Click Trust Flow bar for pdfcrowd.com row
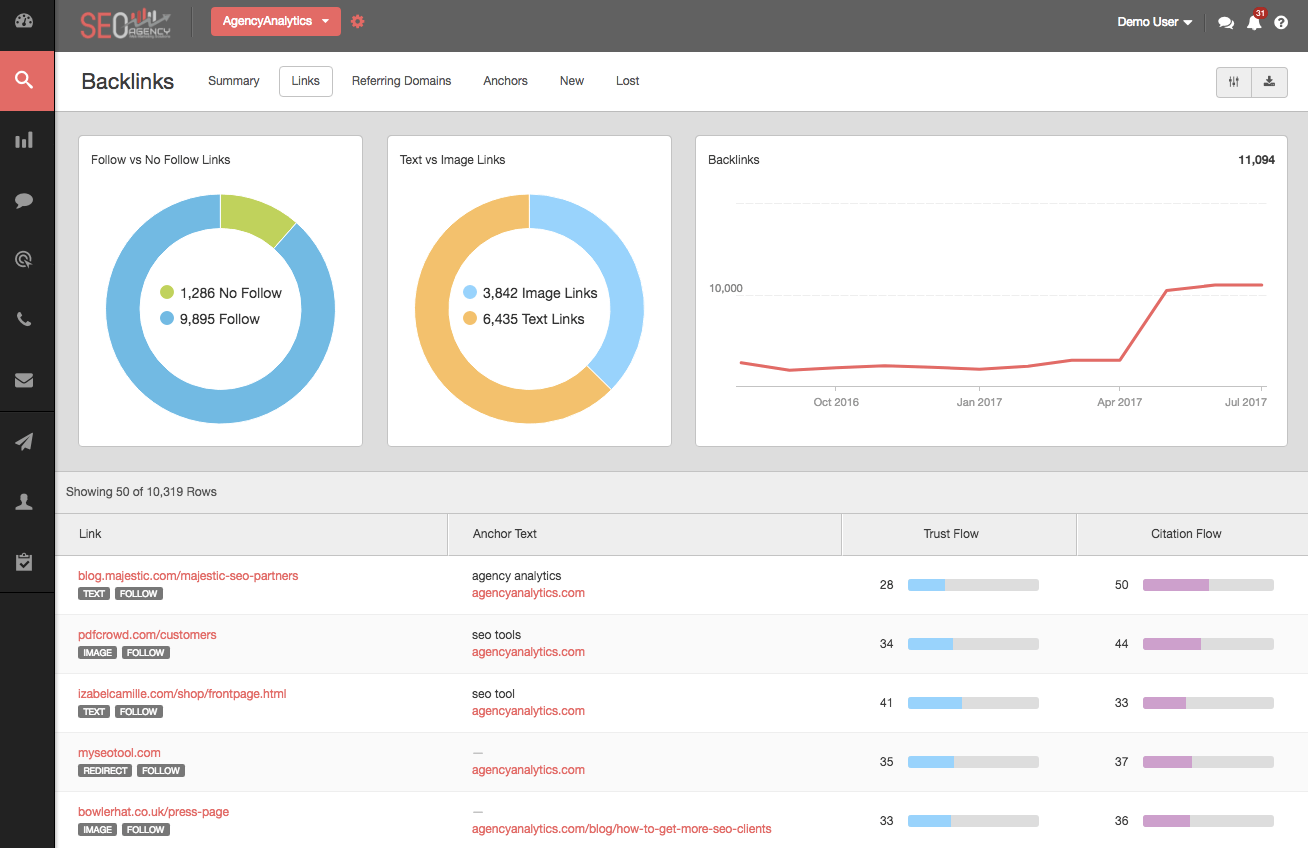This screenshot has width=1308, height=848. click(x=973, y=644)
